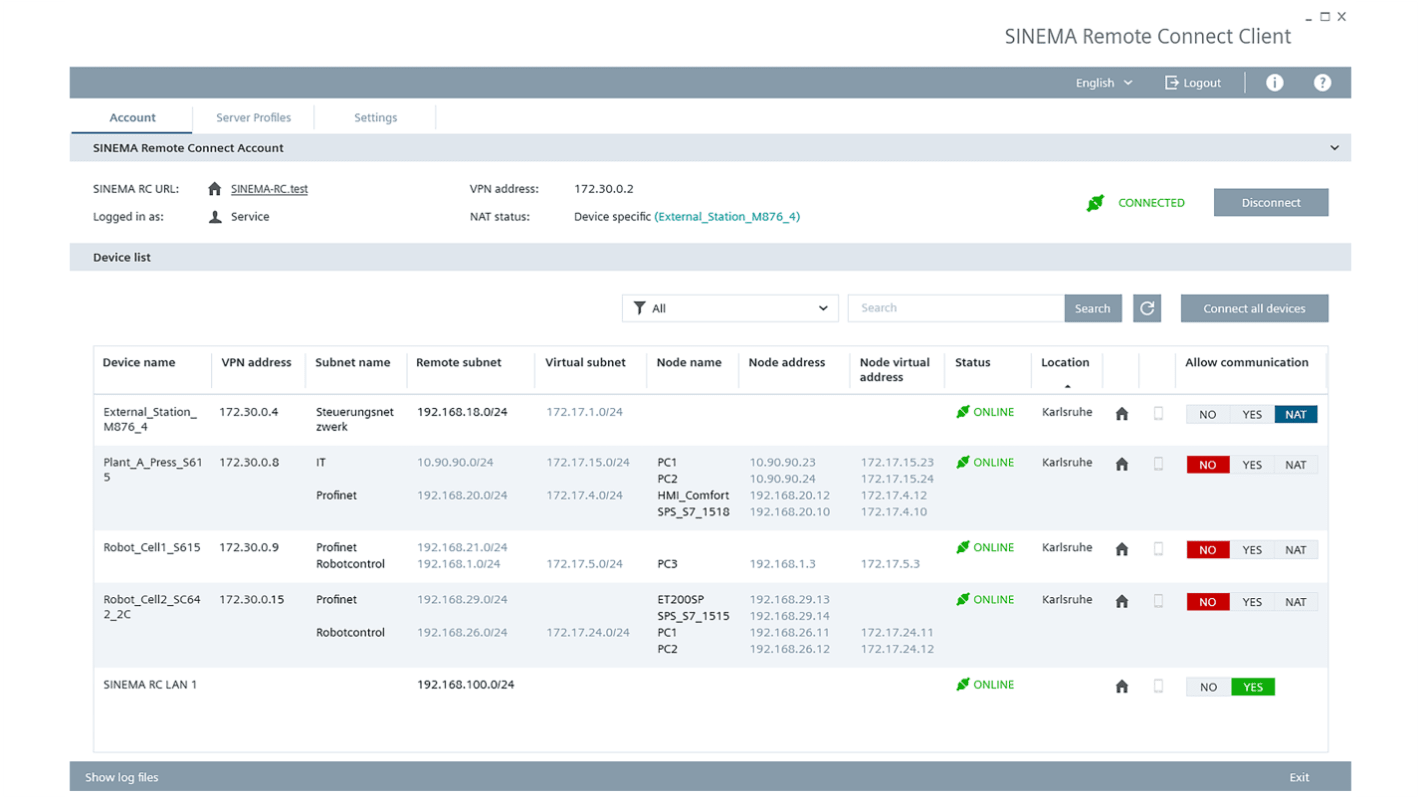The height and width of the screenshot is (798, 1420).
Task: Click home icon in Robot_Cell2_SC642_2C row
Action: (x=1122, y=601)
